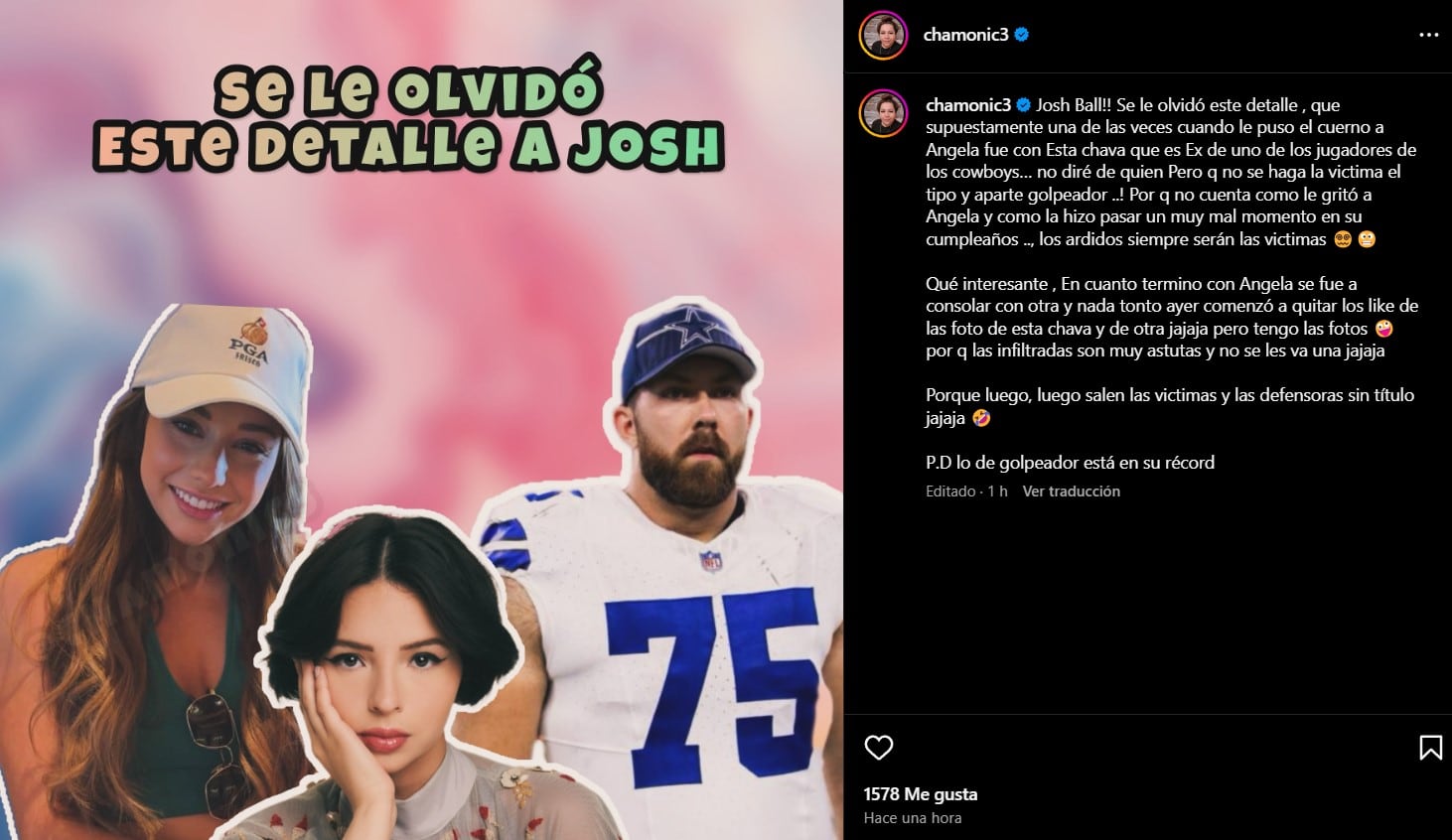Image resolution: width=1452 pixels, height=840 pixels.
Task: Click the P.D lo de golpeador caption line
Action: 1070,463
